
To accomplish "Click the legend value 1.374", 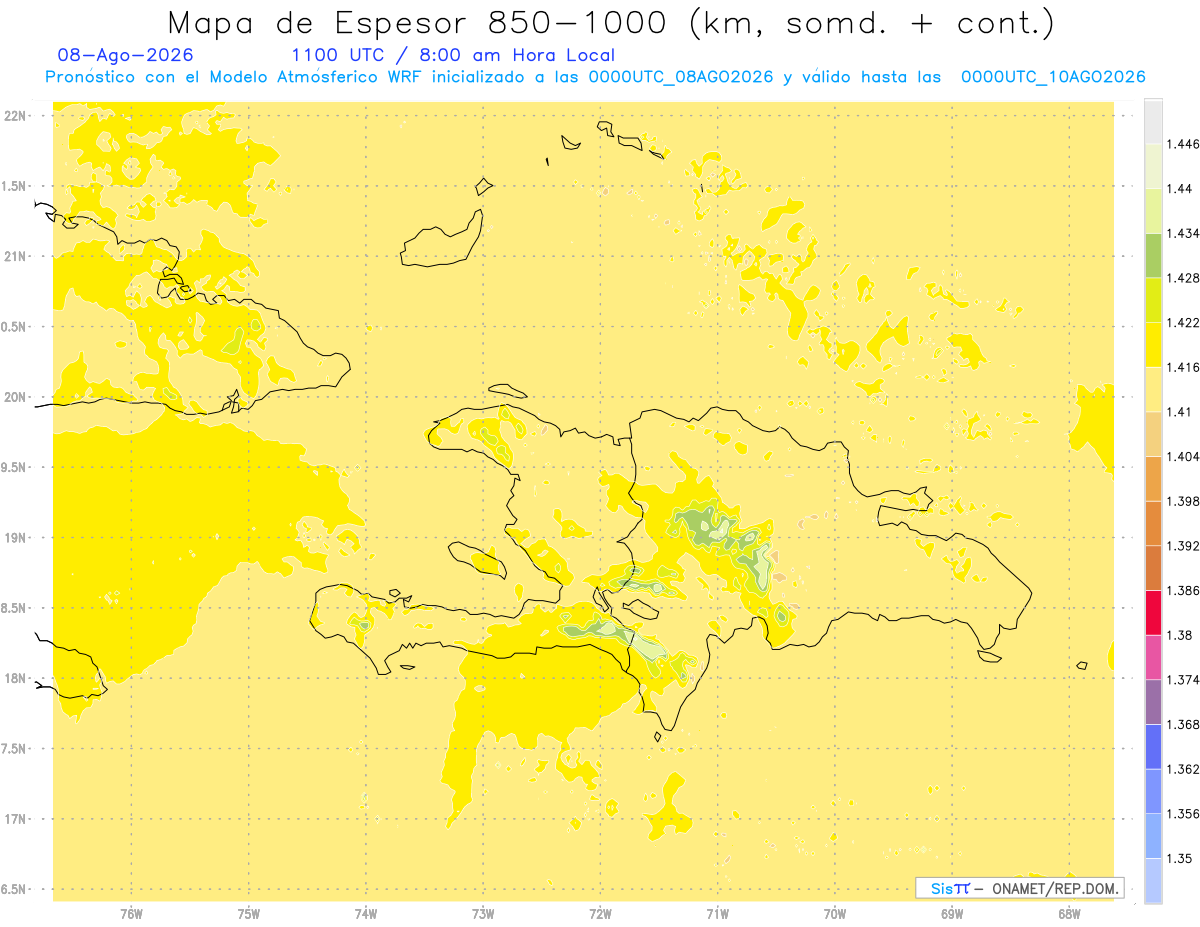I will pyautogui.click(x=1183, y=680).
